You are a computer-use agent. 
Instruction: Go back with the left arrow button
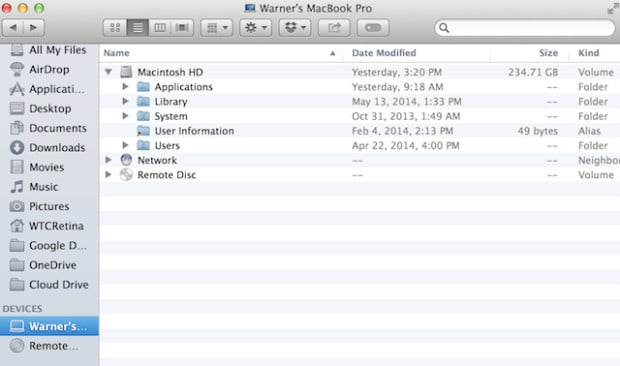click(x=13, y=28)
